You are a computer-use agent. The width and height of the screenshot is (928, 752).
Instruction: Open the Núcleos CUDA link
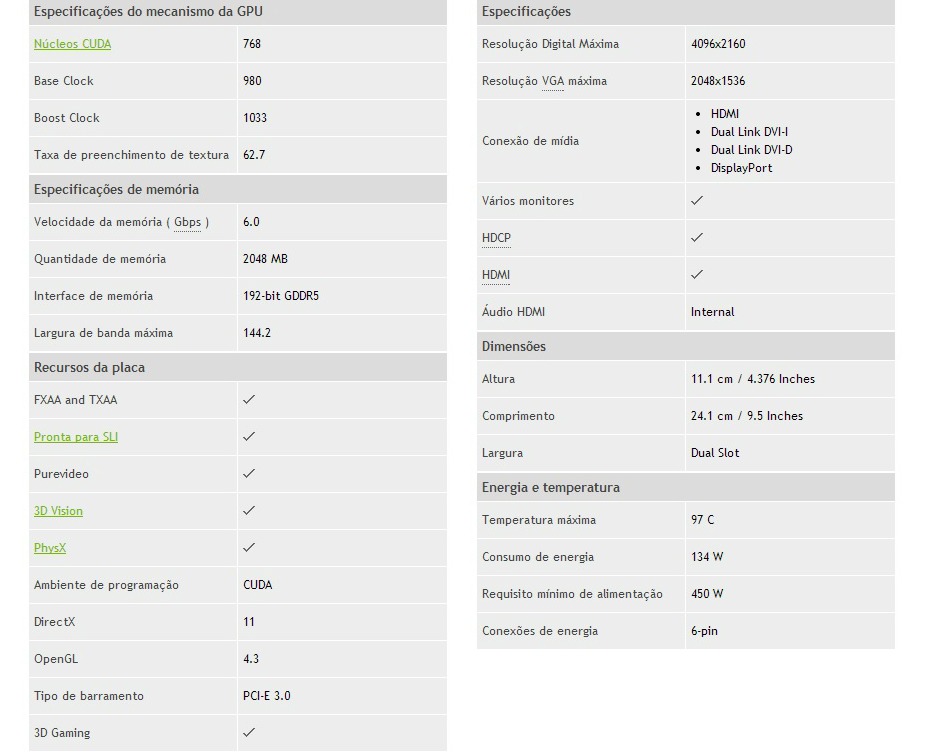pyautogui.click(x=72, y=44)
